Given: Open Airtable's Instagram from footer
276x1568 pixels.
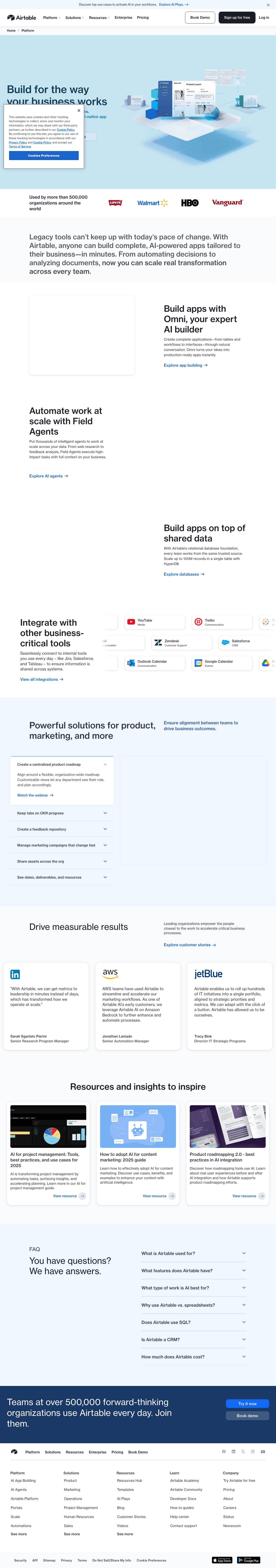Looking at the screenshot, I should coord(253,1452).
